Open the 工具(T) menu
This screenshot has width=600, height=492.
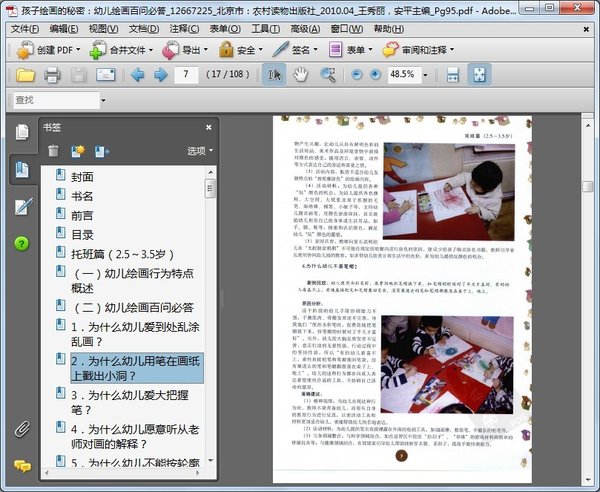[265, 29]
